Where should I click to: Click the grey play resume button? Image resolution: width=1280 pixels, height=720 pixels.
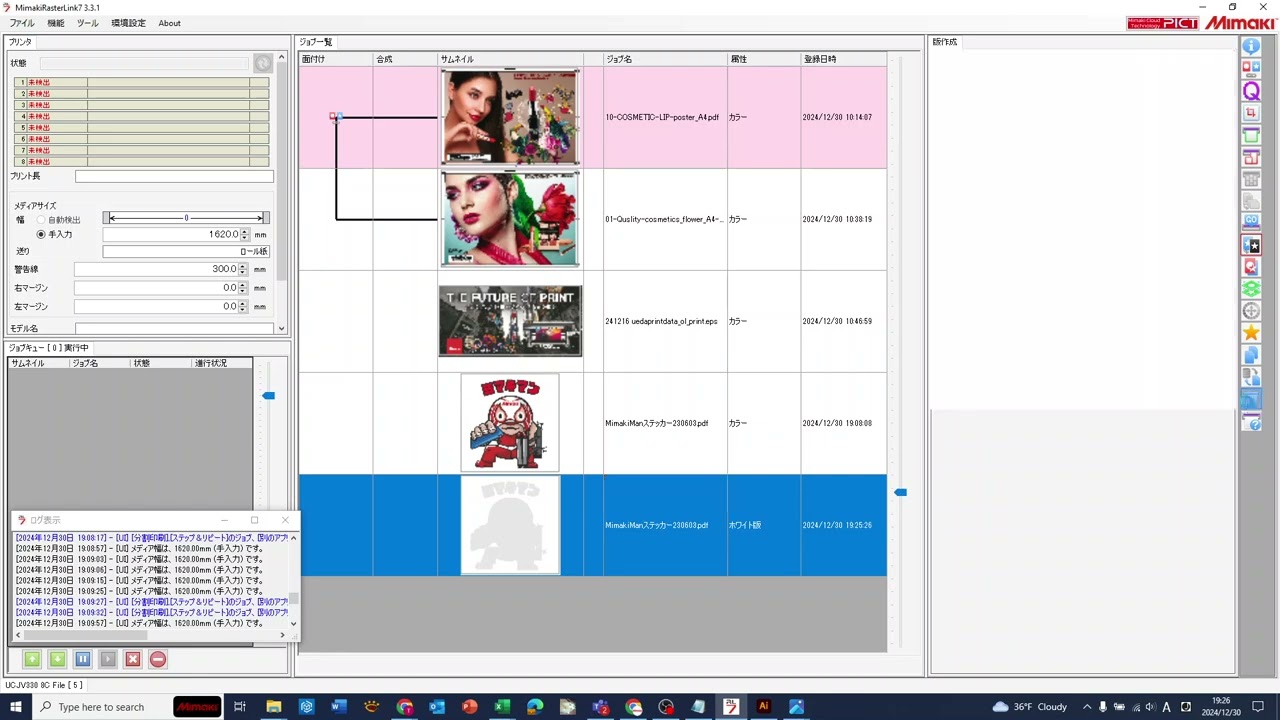108,659
